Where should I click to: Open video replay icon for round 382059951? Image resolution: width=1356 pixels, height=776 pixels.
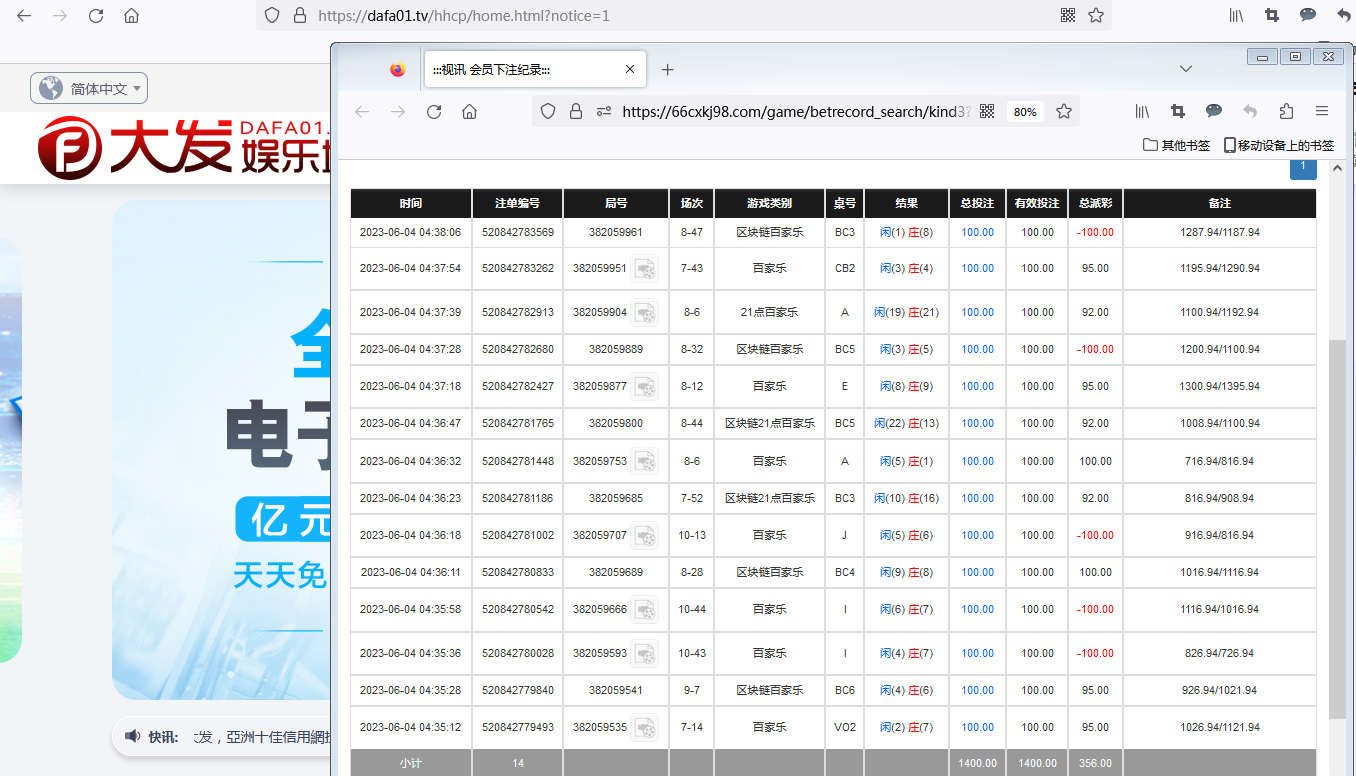click(x=645, y=269)
